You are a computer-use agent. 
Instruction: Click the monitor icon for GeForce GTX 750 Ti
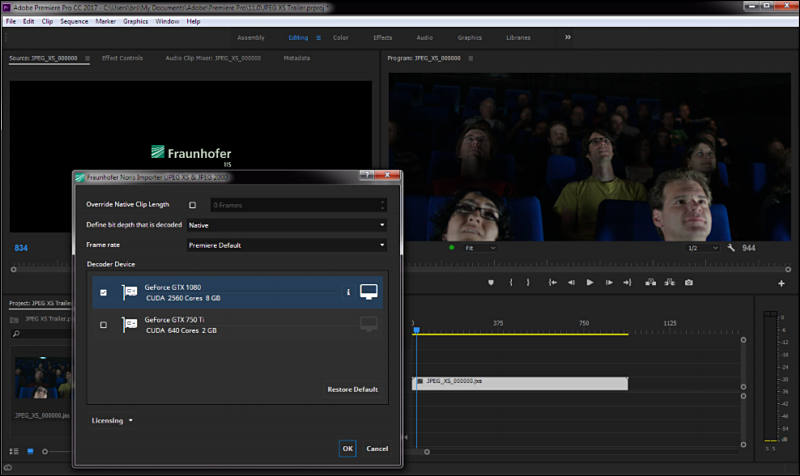tap(369, 324)
